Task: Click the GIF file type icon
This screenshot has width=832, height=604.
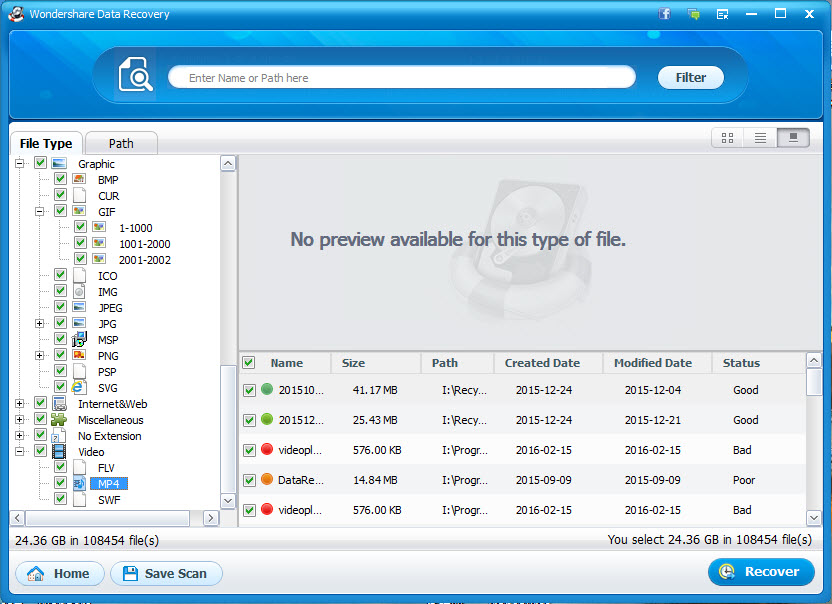Action: point(79,211)
